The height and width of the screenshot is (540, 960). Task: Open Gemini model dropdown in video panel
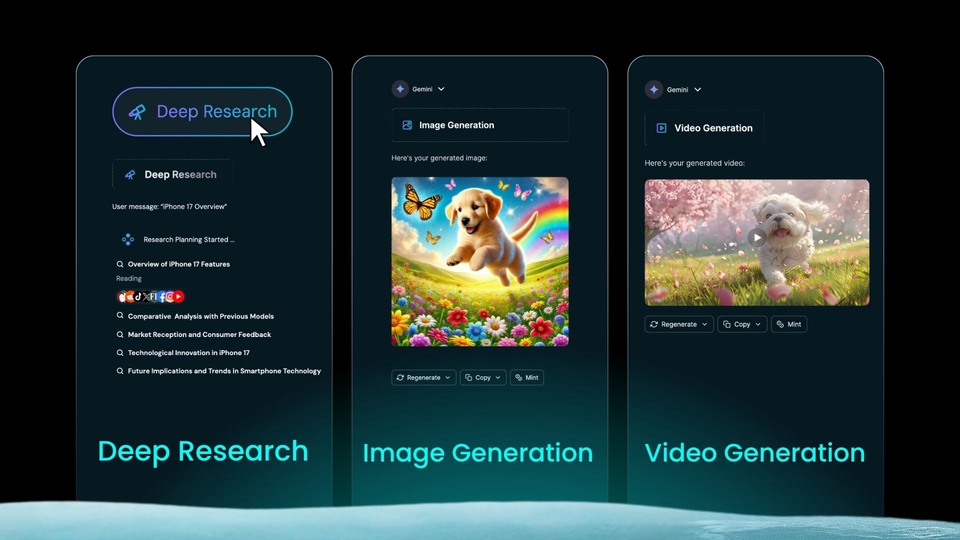(x=697, y=89)
